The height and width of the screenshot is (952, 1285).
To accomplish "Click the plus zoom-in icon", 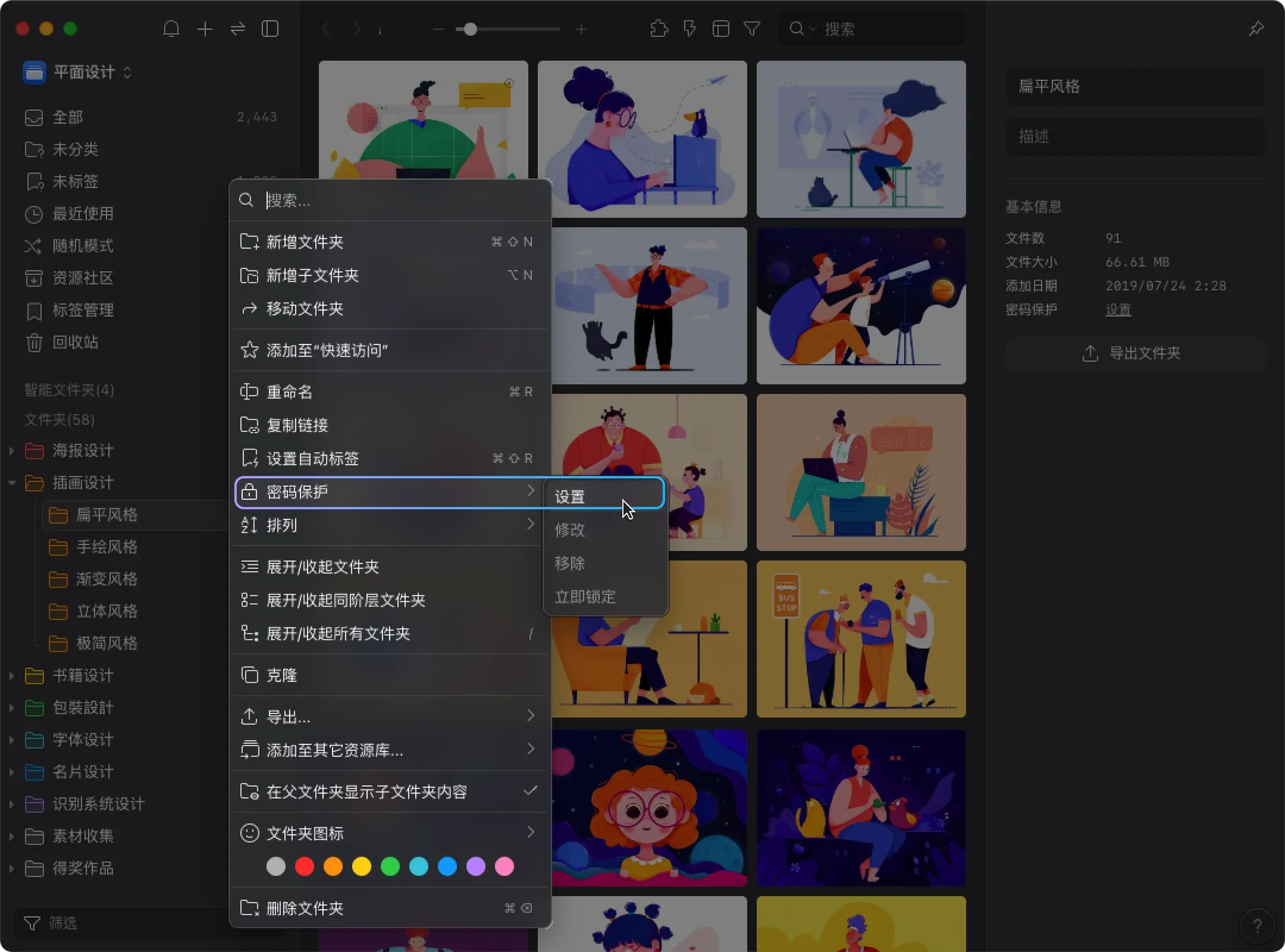I will click(x=581, y=29).
